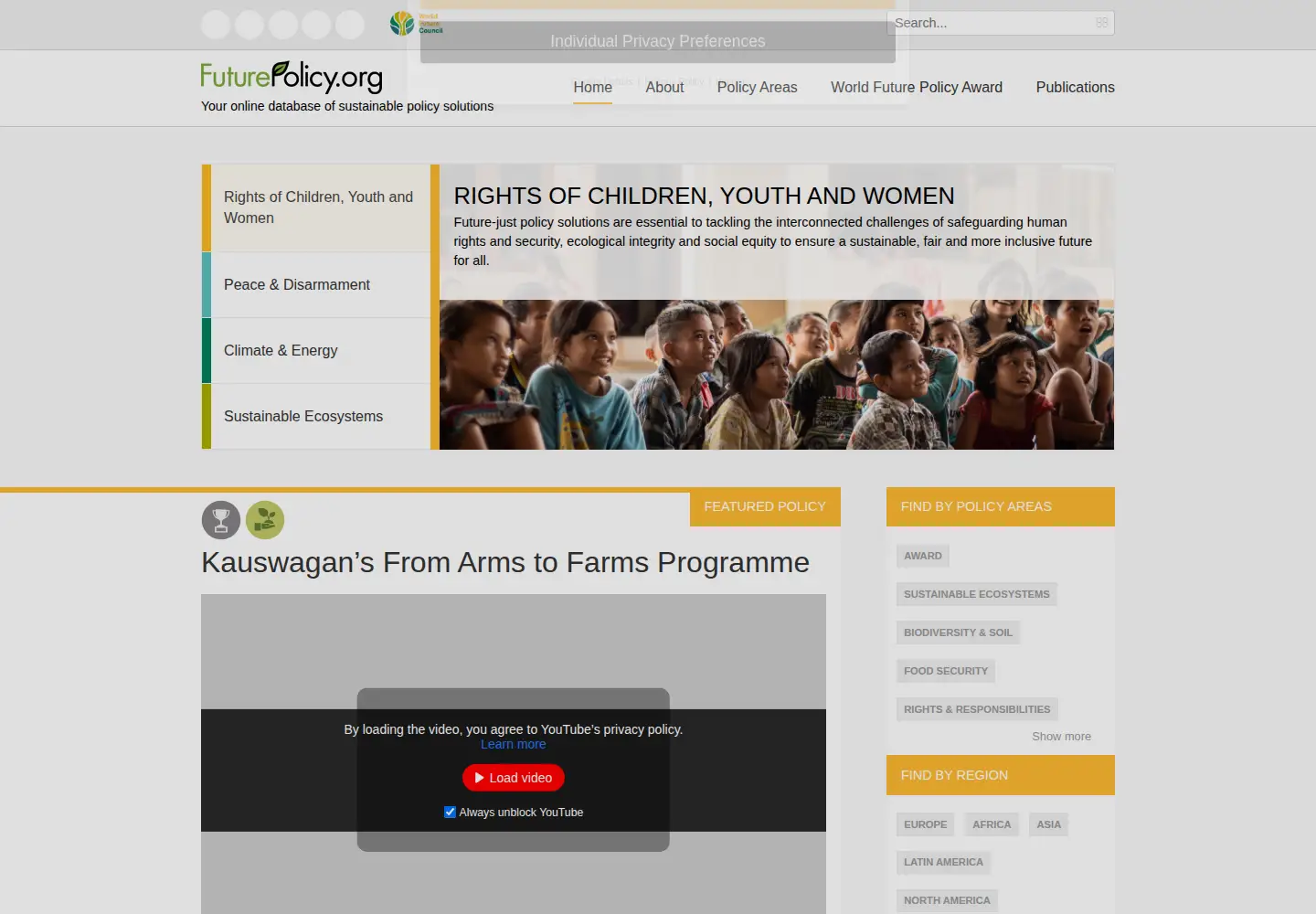
Task: Select the ASIA region tag
Action: click(1049, 824)
